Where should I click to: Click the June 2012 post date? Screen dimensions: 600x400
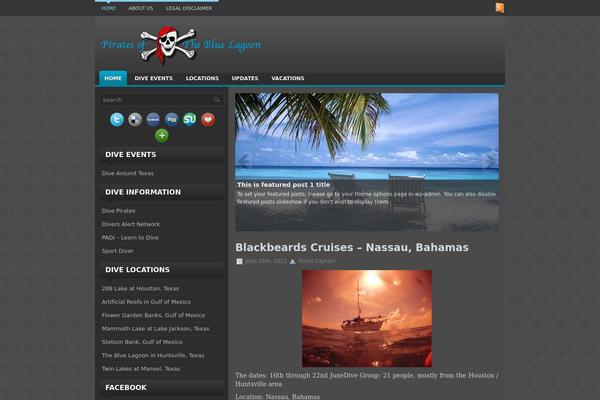point(266,261)
